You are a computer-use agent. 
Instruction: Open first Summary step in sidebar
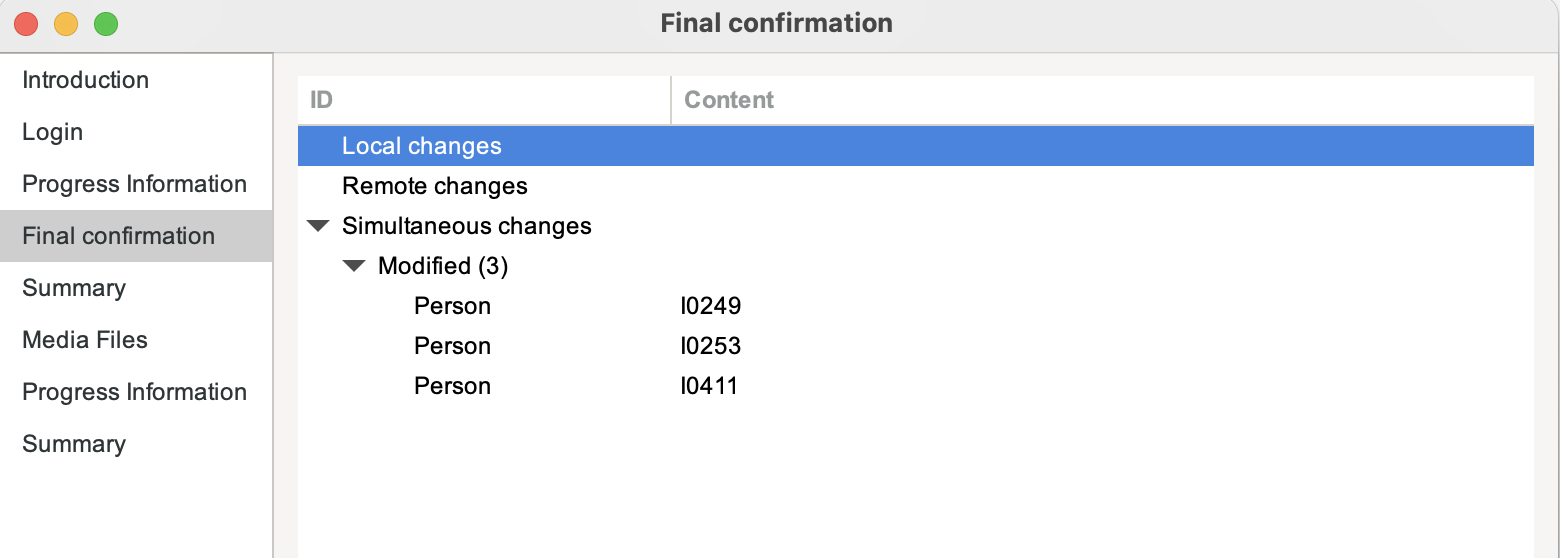pyautogui.click(x=74, y=288)
